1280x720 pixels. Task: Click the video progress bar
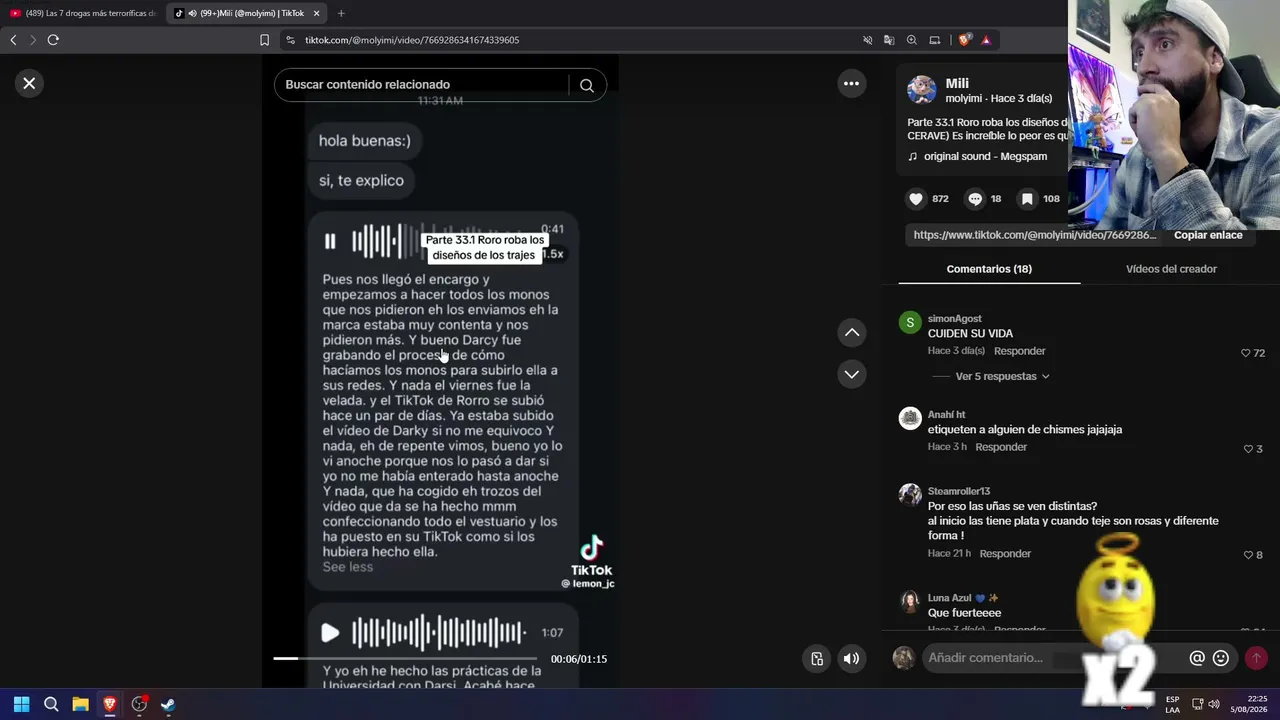405,658
